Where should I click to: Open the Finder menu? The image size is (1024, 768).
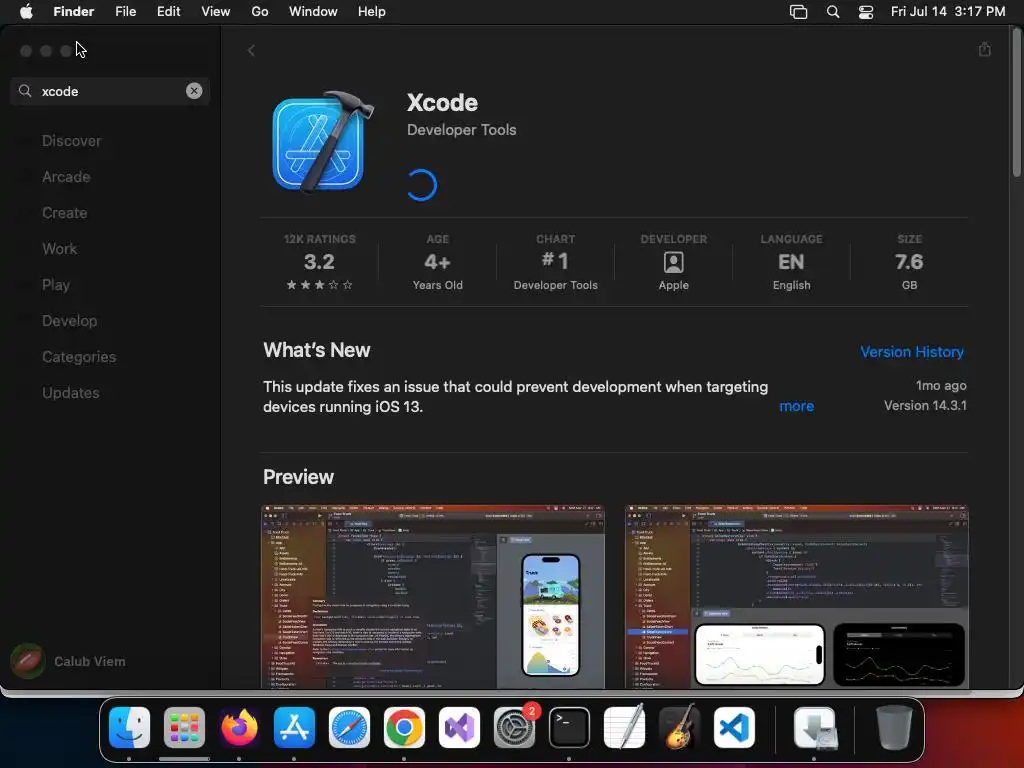(x=74, y=12)
